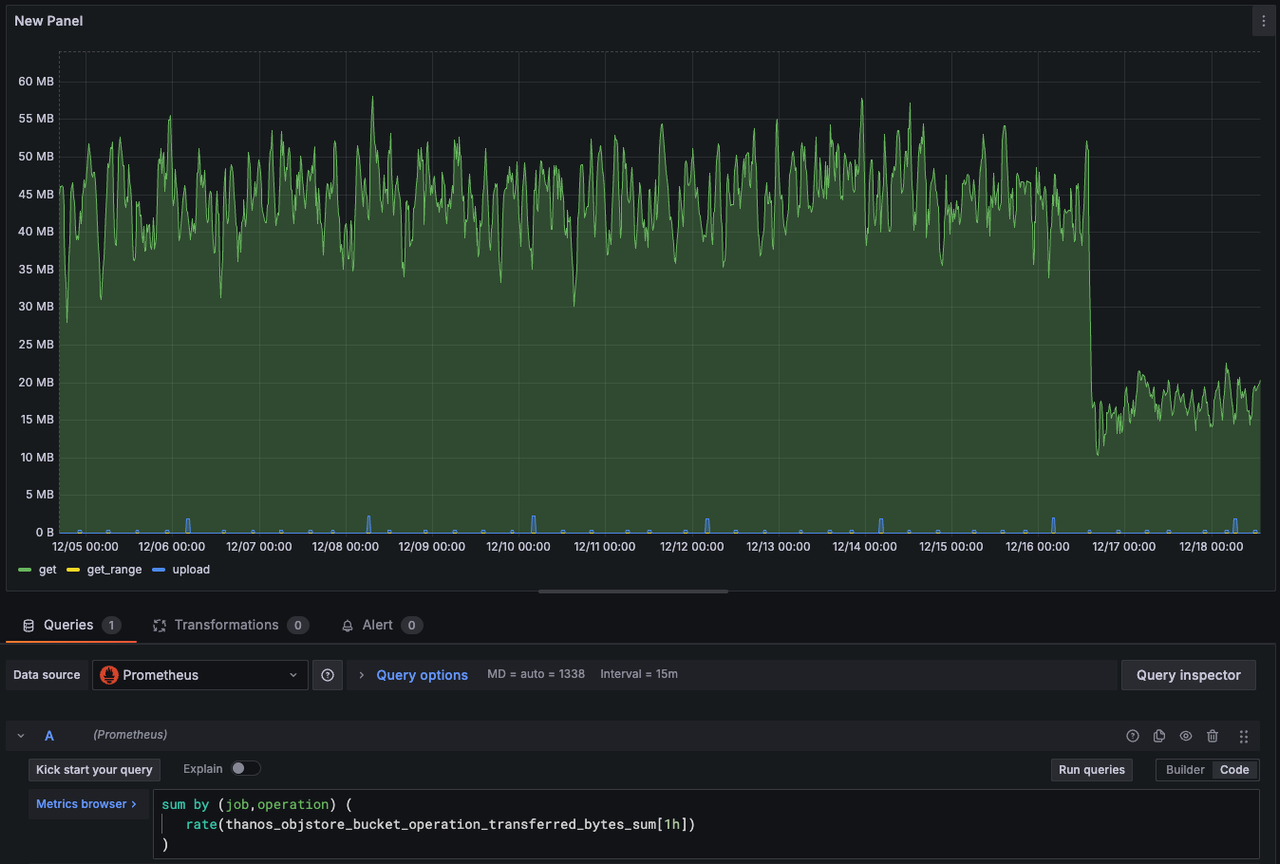1280x864 pixels.
Task: Click the green get legend swatch
Action: click(x=24, y=570)
